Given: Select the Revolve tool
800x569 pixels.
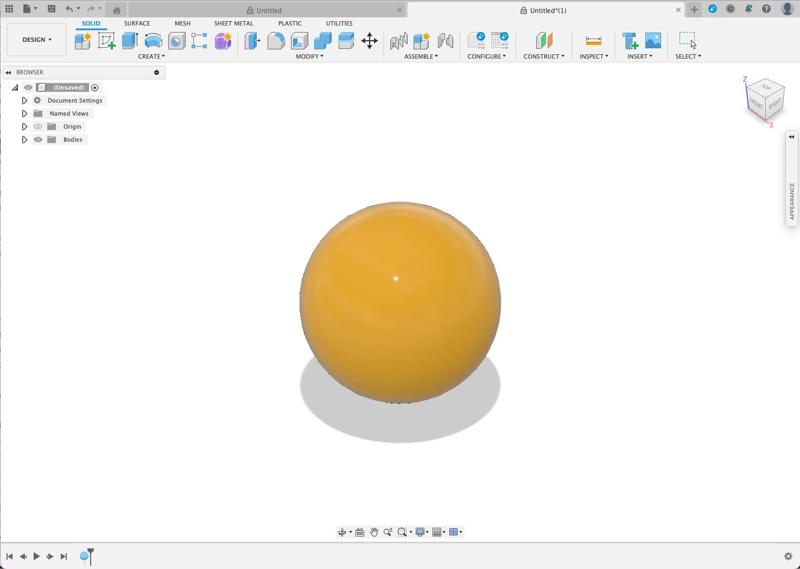Looking at the screenshot, I should click(153, 41).
